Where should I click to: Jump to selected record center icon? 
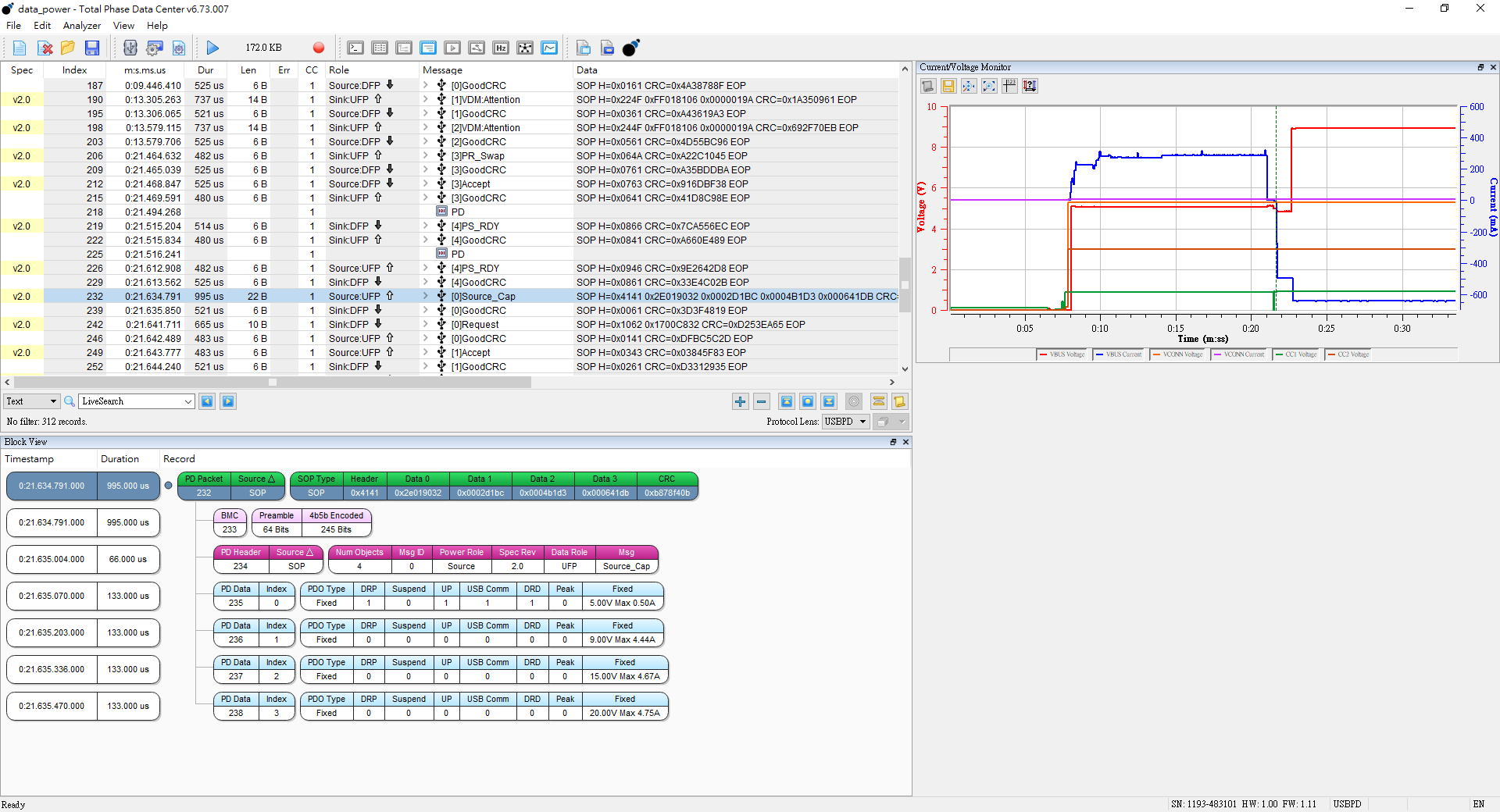(808, 401)
